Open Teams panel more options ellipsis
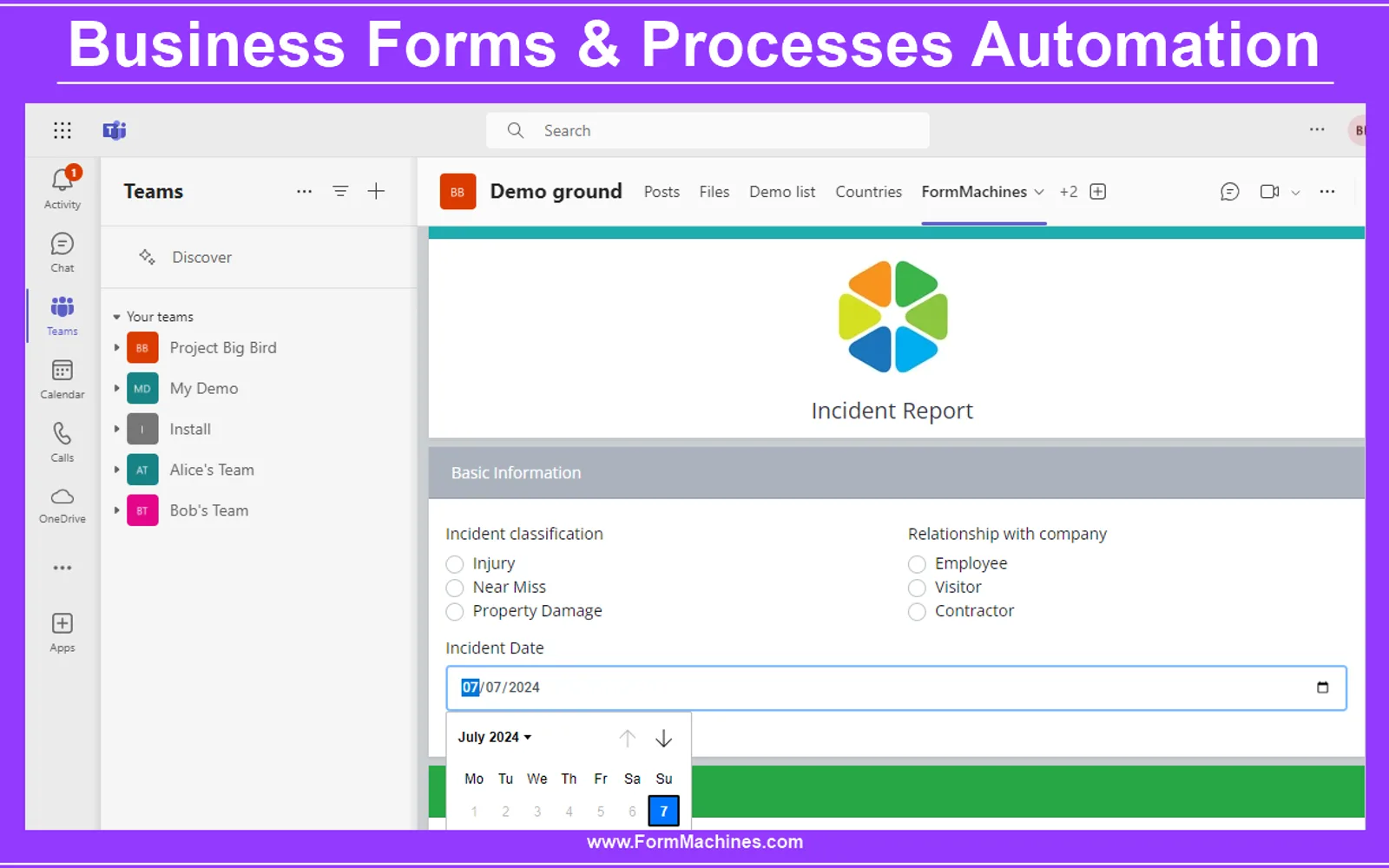 304,191
